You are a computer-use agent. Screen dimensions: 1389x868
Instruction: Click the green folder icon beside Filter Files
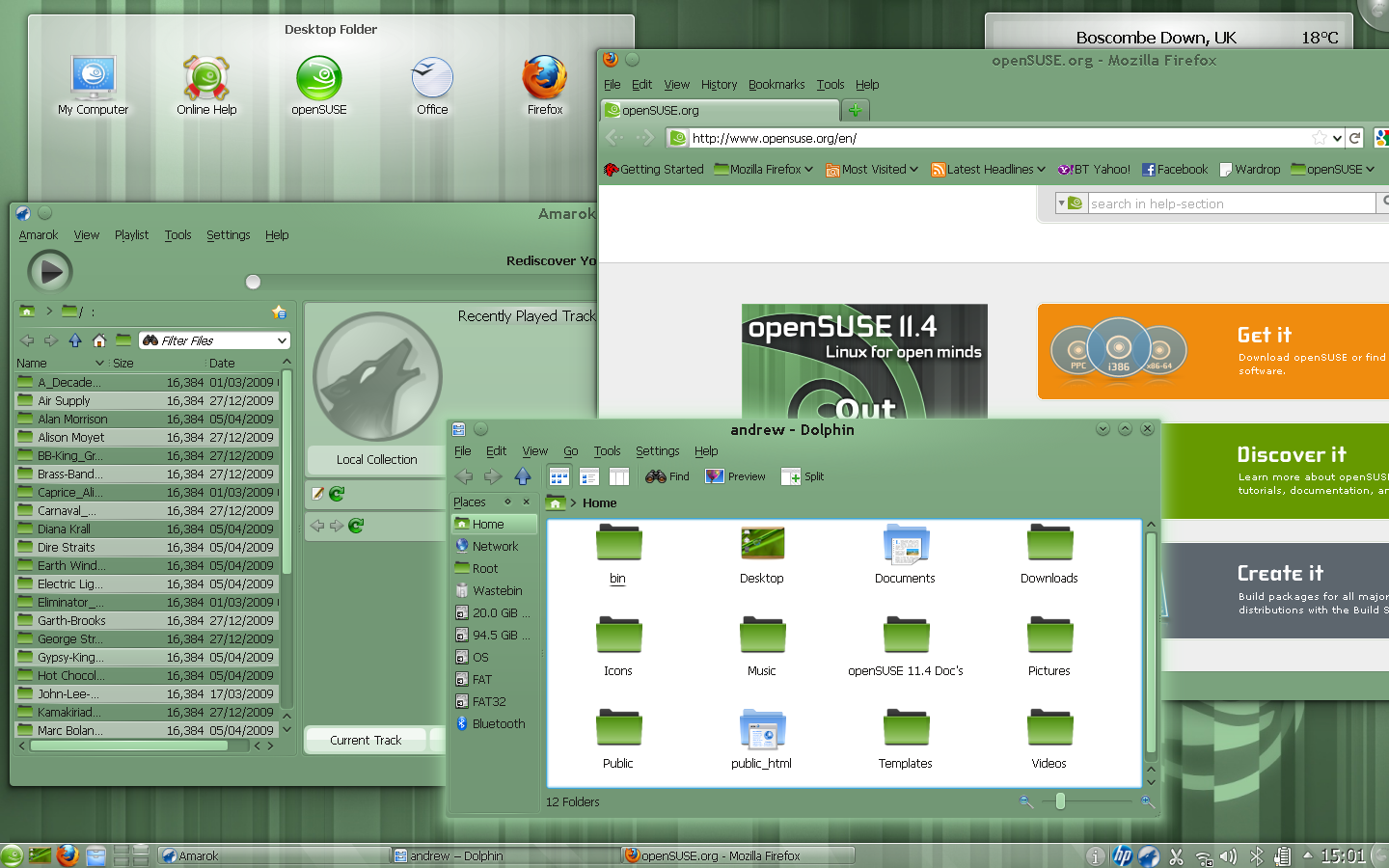[123, 339]
